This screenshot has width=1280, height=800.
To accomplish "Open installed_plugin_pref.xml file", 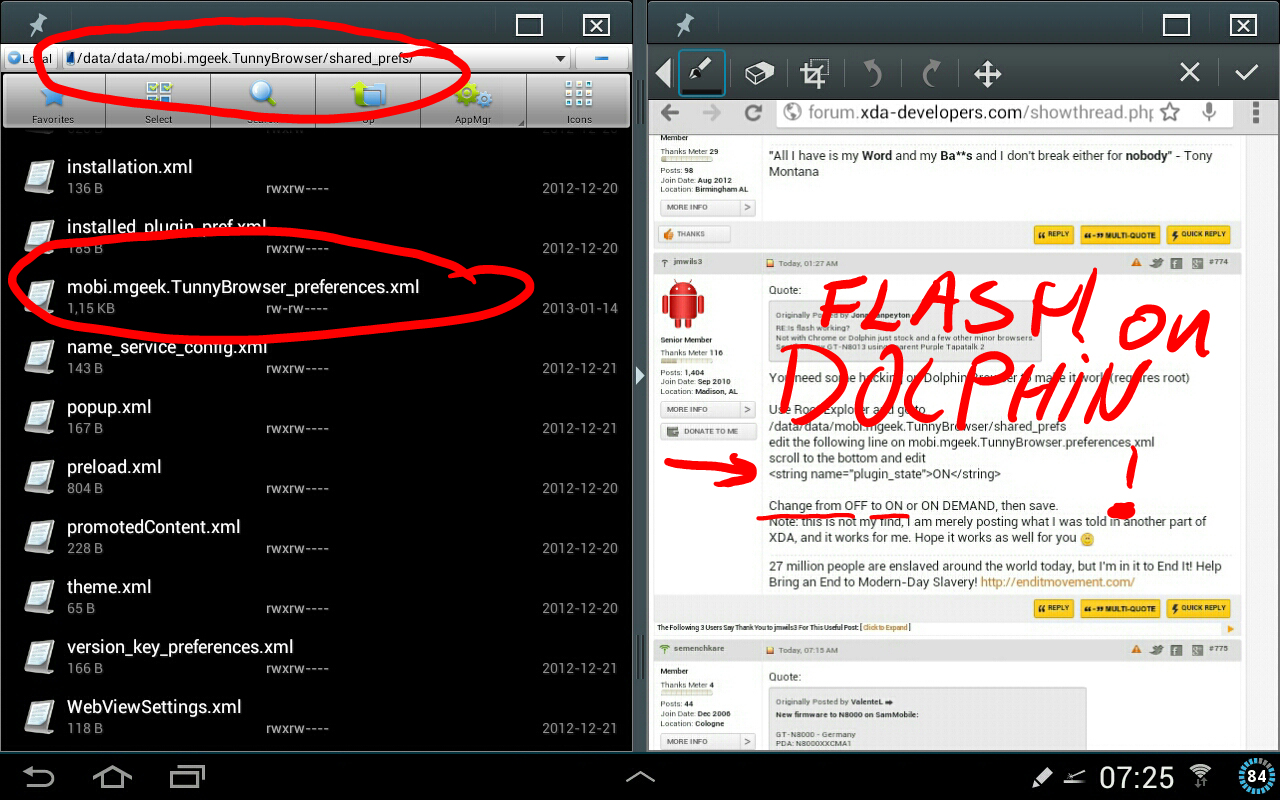I will (x=316, y=237).
